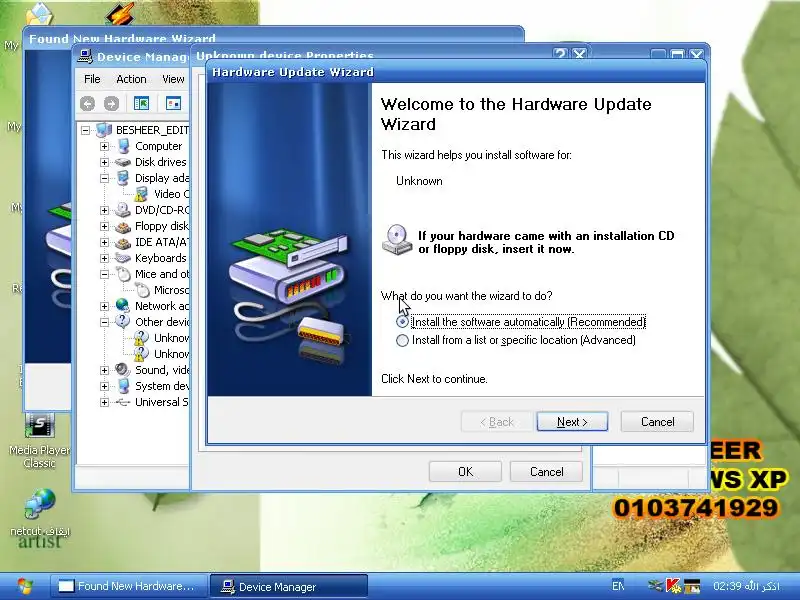Click OK in Unknown device Properties
Viewport: 800px width, 600px height.
coord(465,471)
